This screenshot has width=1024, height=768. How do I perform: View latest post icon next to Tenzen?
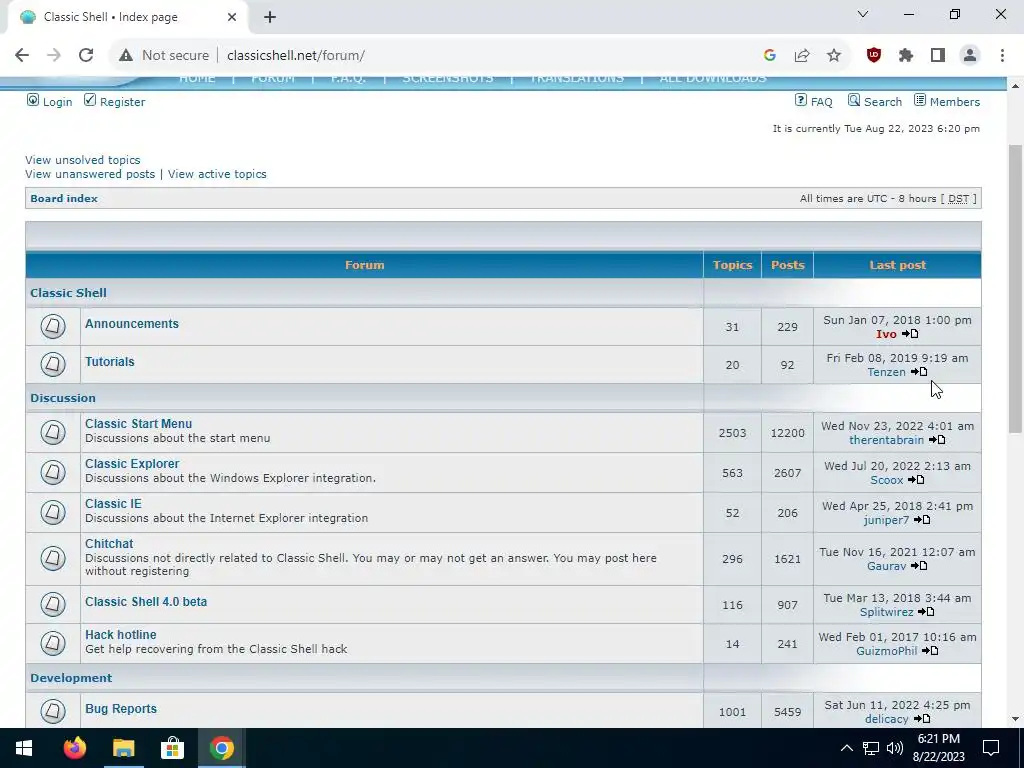[x=920, y=372]
